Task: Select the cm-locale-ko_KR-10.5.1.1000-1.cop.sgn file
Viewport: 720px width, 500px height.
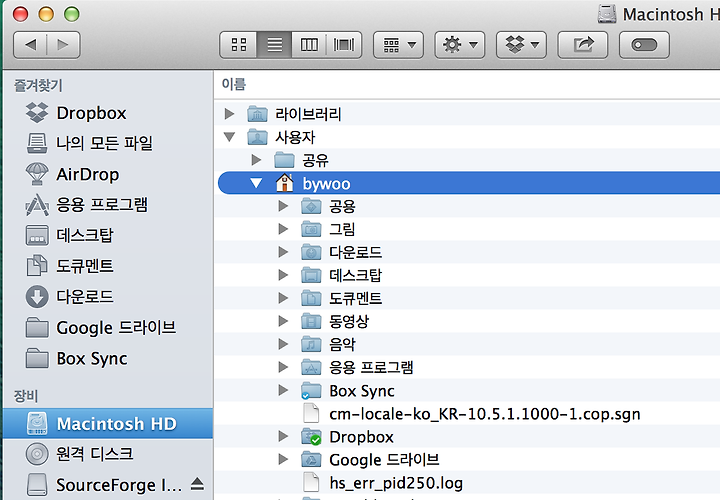Action: (484, 414)
